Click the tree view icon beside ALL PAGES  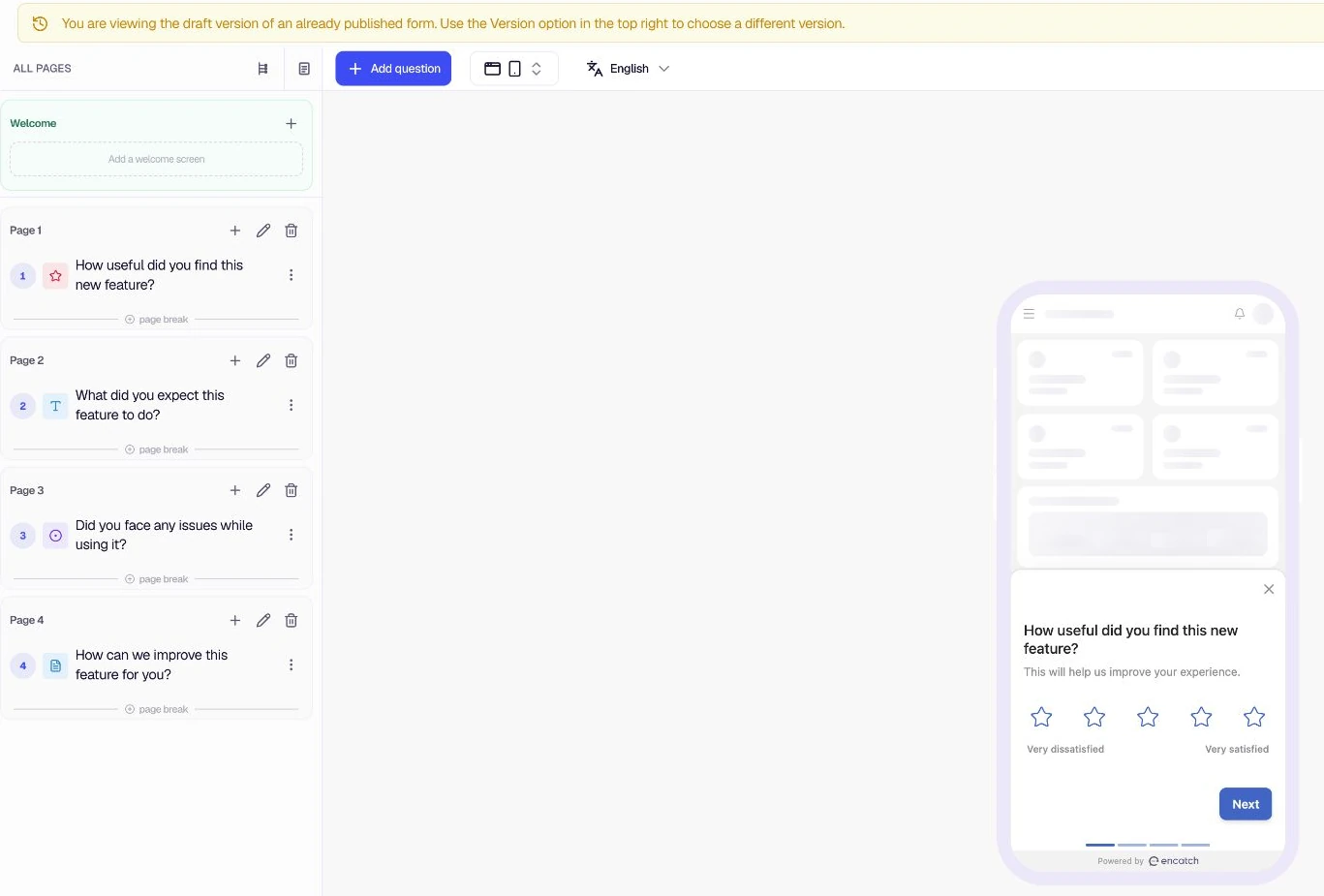262,69
